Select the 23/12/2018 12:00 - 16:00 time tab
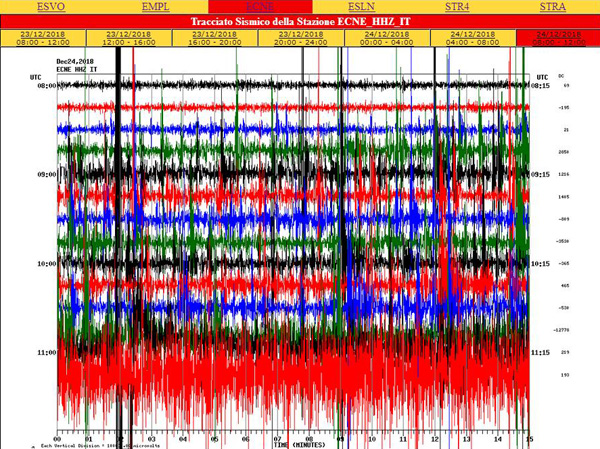The image size is (600, 449). [x=128, y=38]
